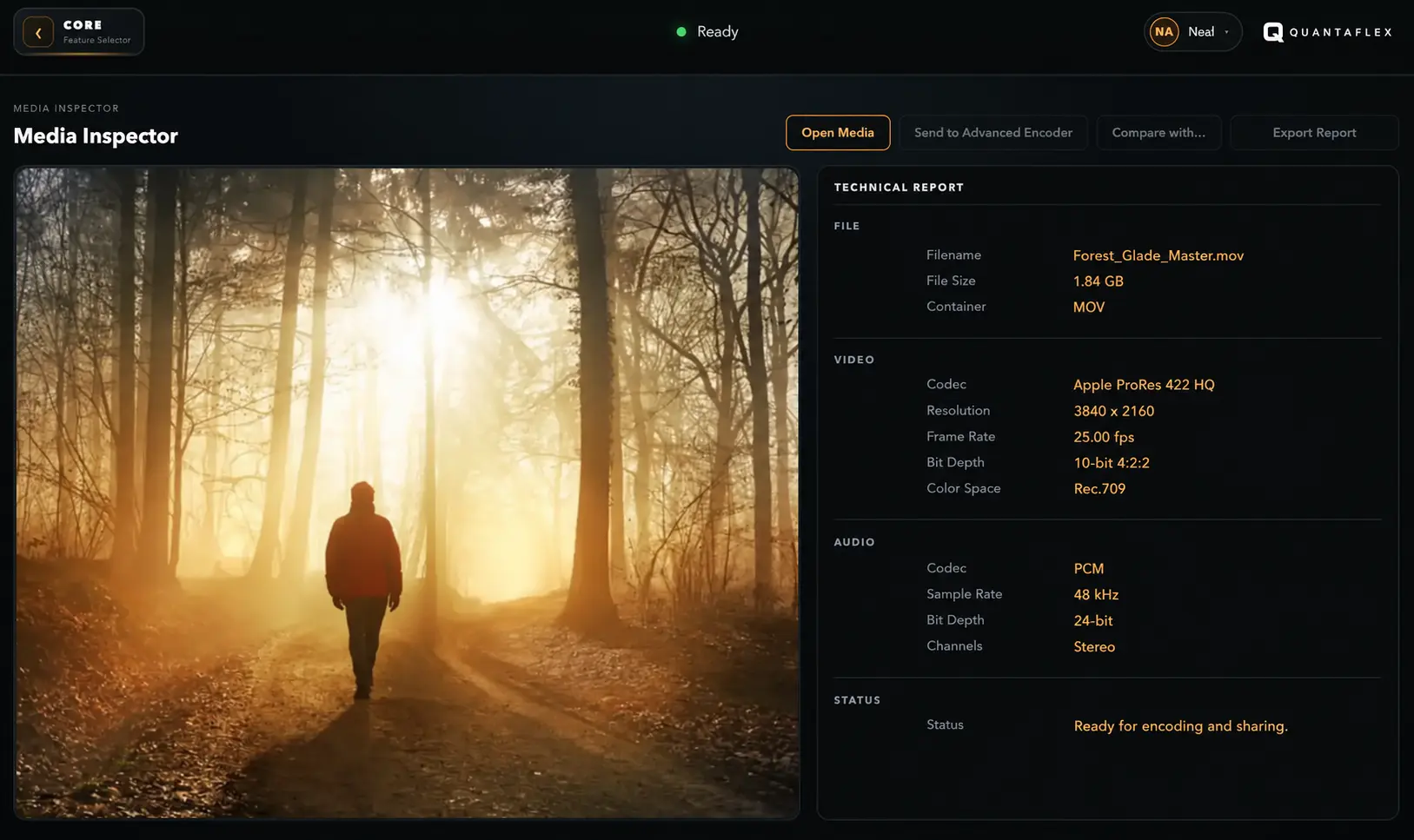Click the Open Media button
The height and width of the screenshot is (840, 1414).
pos(837,133)
